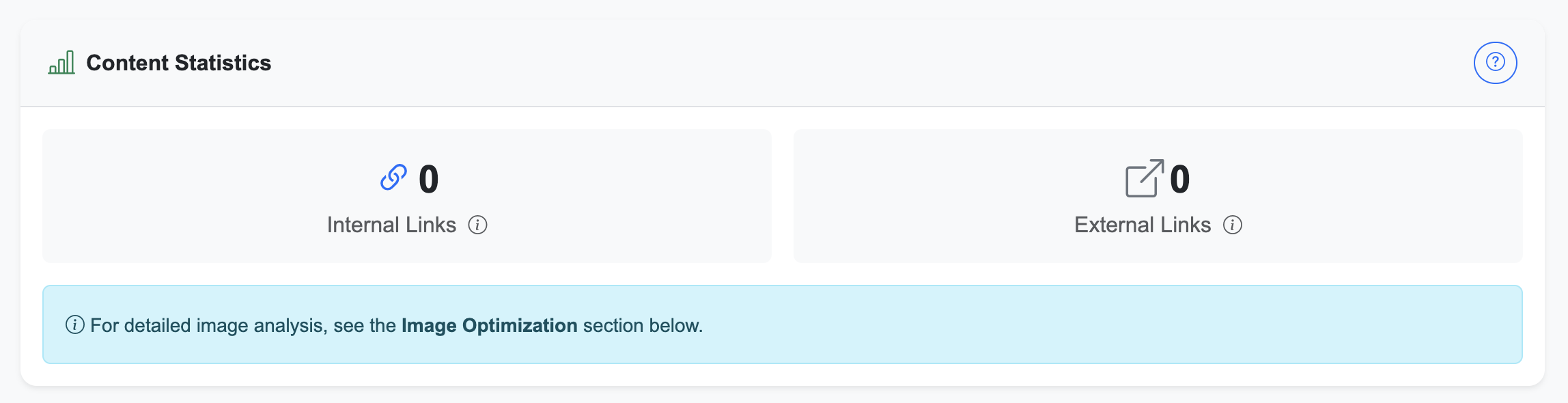Click the Content Statistics heading

[x=178, y=63]
